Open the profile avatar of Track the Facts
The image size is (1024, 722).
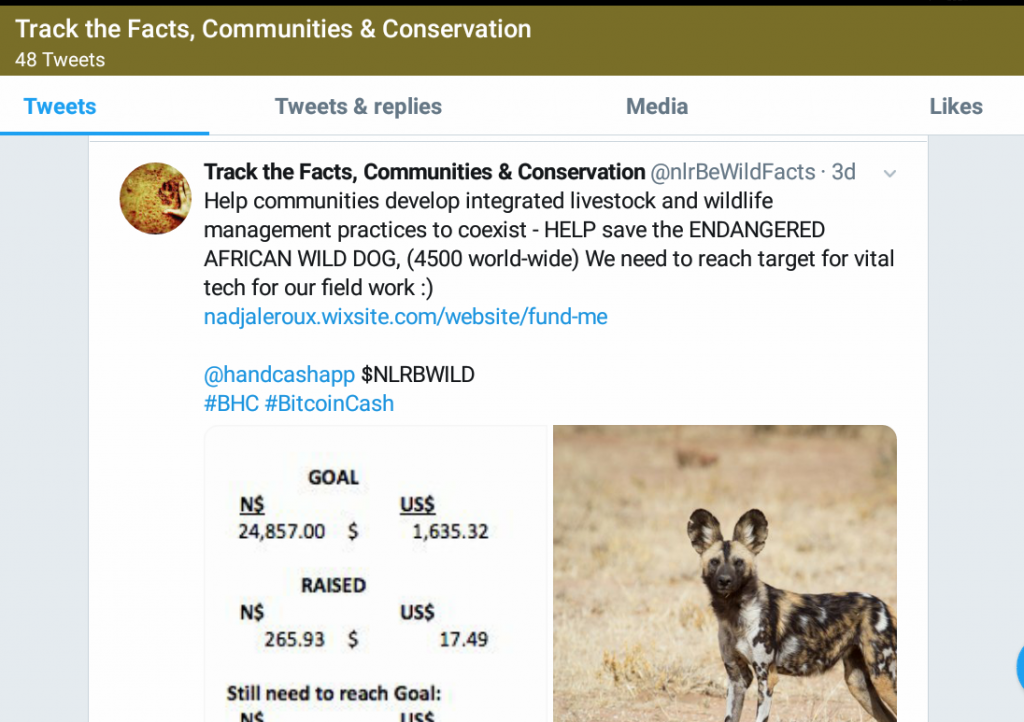(155, 198)
